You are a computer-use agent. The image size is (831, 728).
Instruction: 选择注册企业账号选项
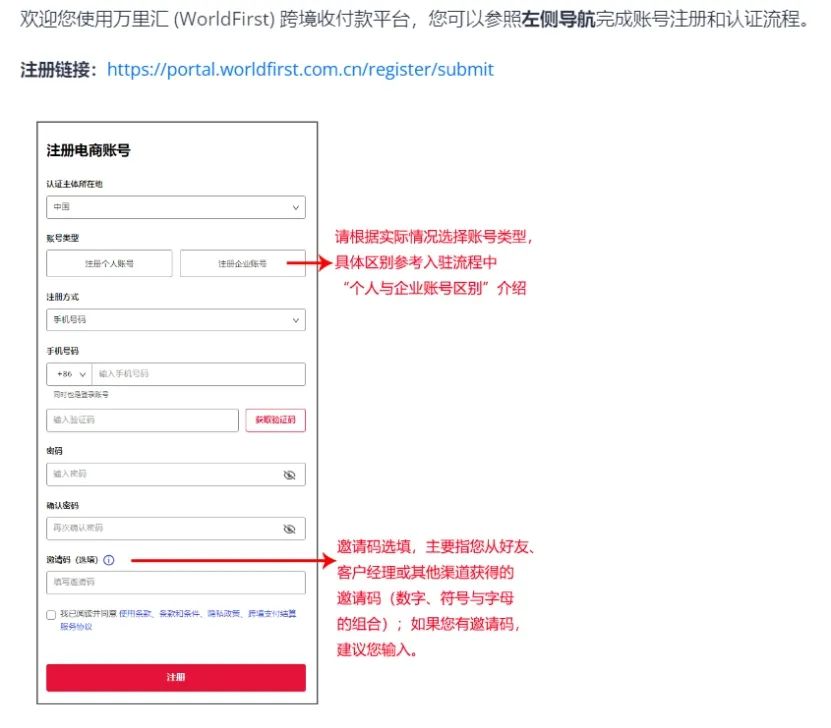click(242, 262)
